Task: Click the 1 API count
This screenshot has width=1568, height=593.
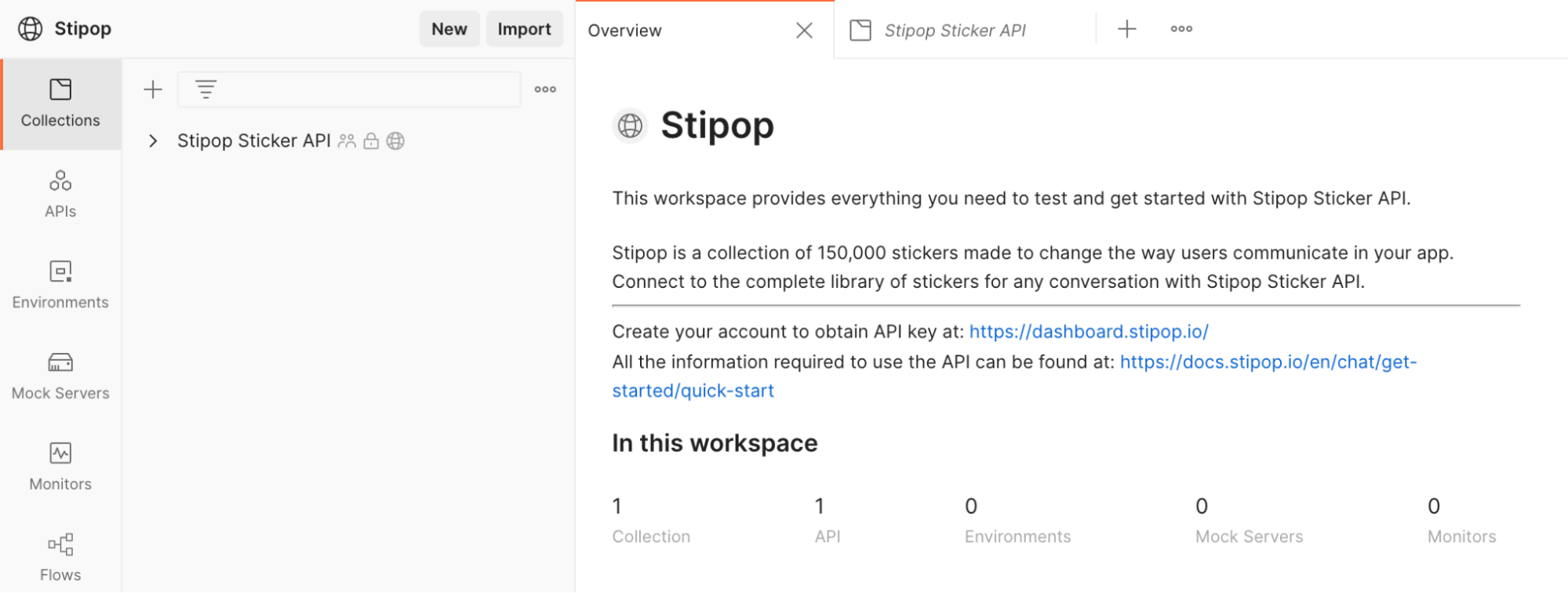Action: (827, 521)
